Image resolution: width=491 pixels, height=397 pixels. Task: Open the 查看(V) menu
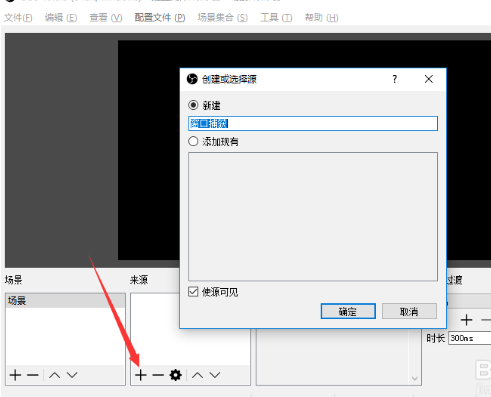point(106,17)
